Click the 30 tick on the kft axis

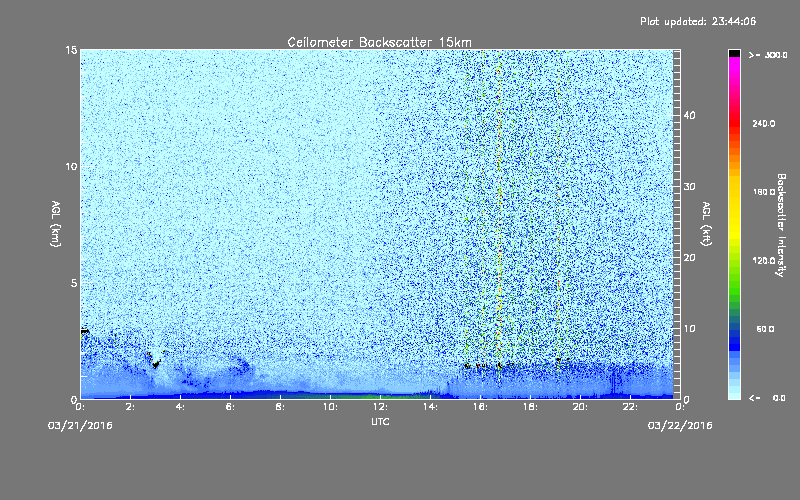coord(689,187)
